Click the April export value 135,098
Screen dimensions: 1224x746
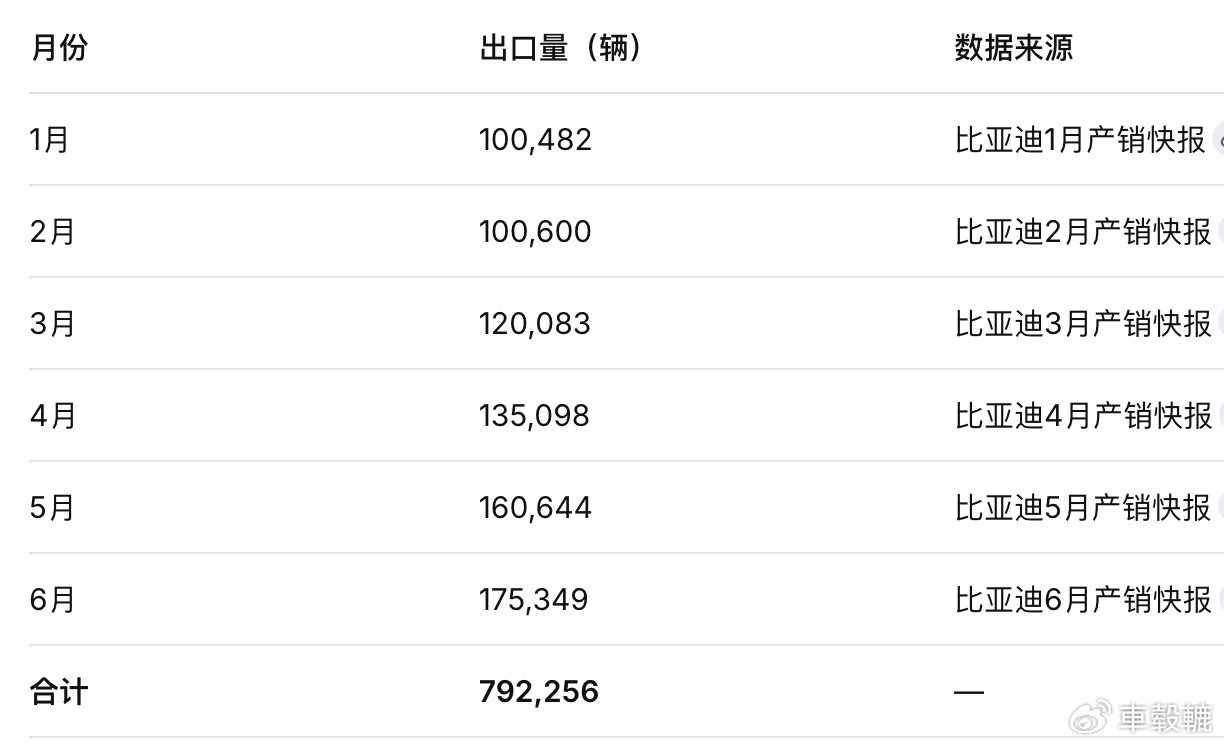click(535, 416)
